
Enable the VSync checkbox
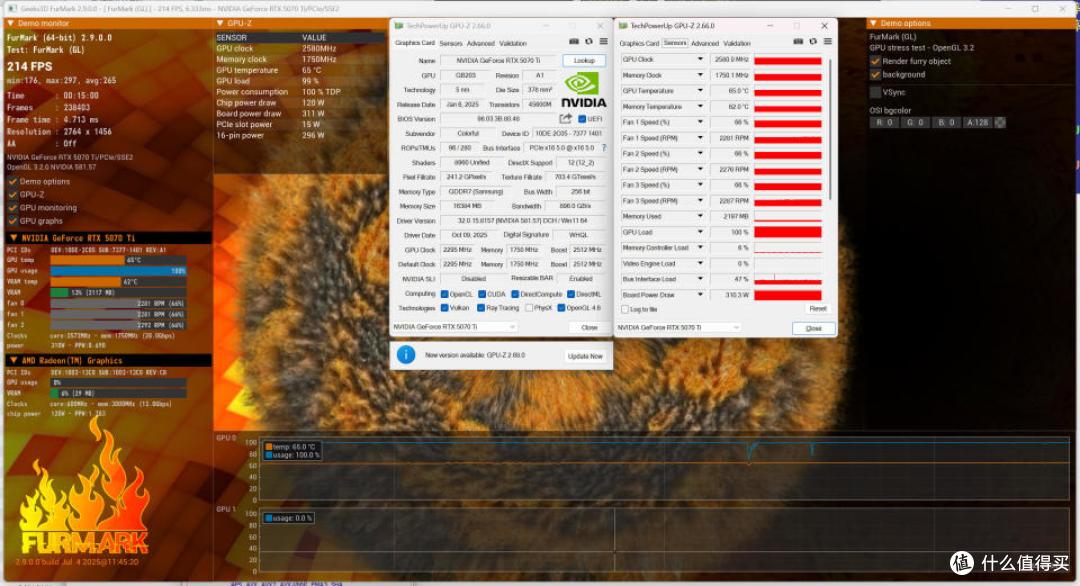click(x=875, y=92)
